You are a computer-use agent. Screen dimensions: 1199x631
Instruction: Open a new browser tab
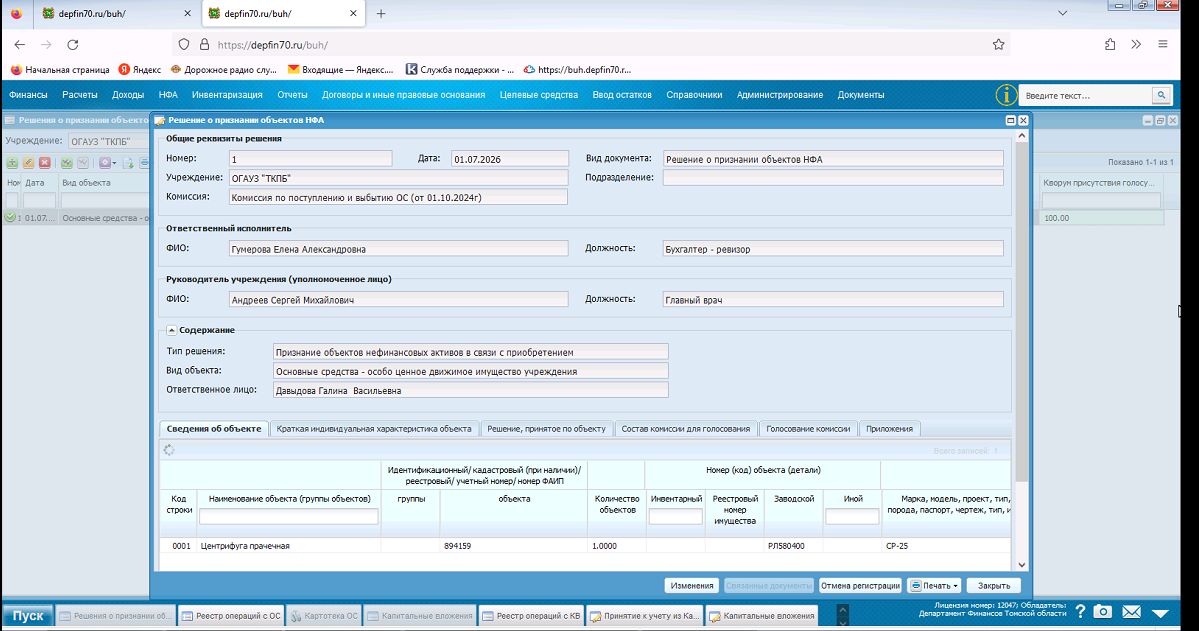(x=381, y=14)
